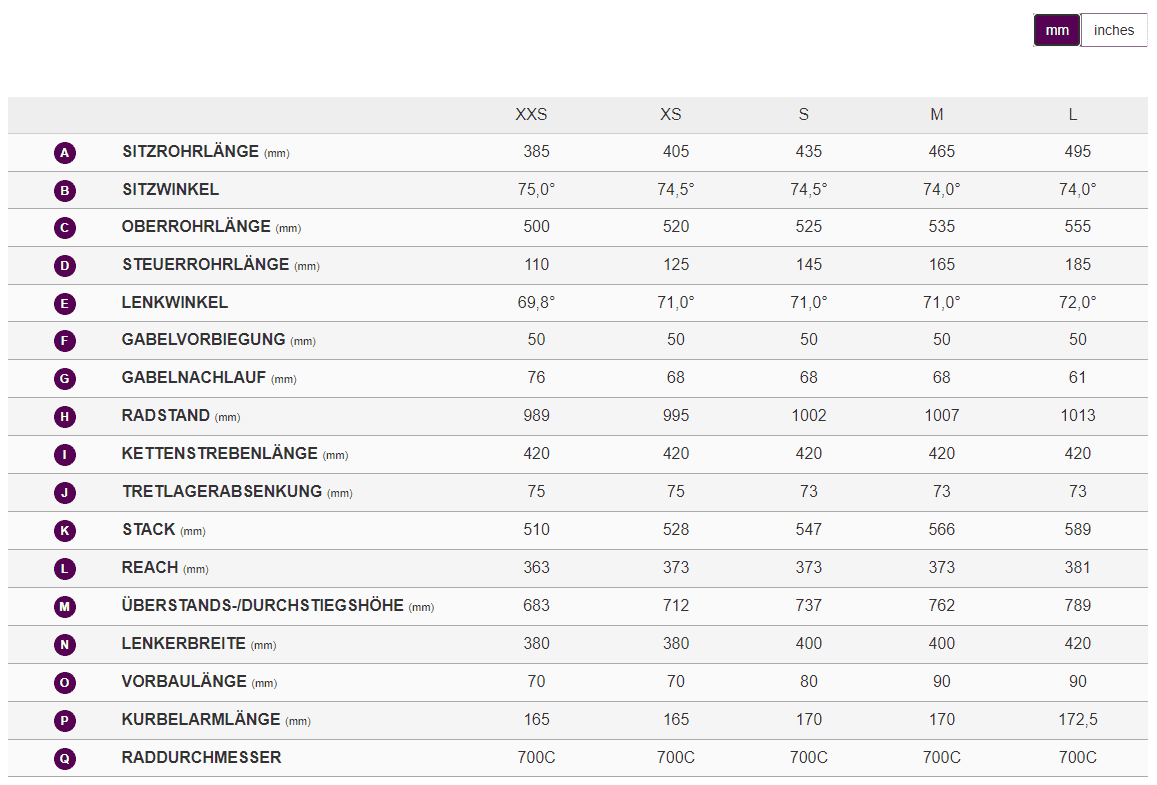Click the SITZROHRLÄNGE row label
The image size is (1157, 785).
pyautogui.click(x=190, y=151)
